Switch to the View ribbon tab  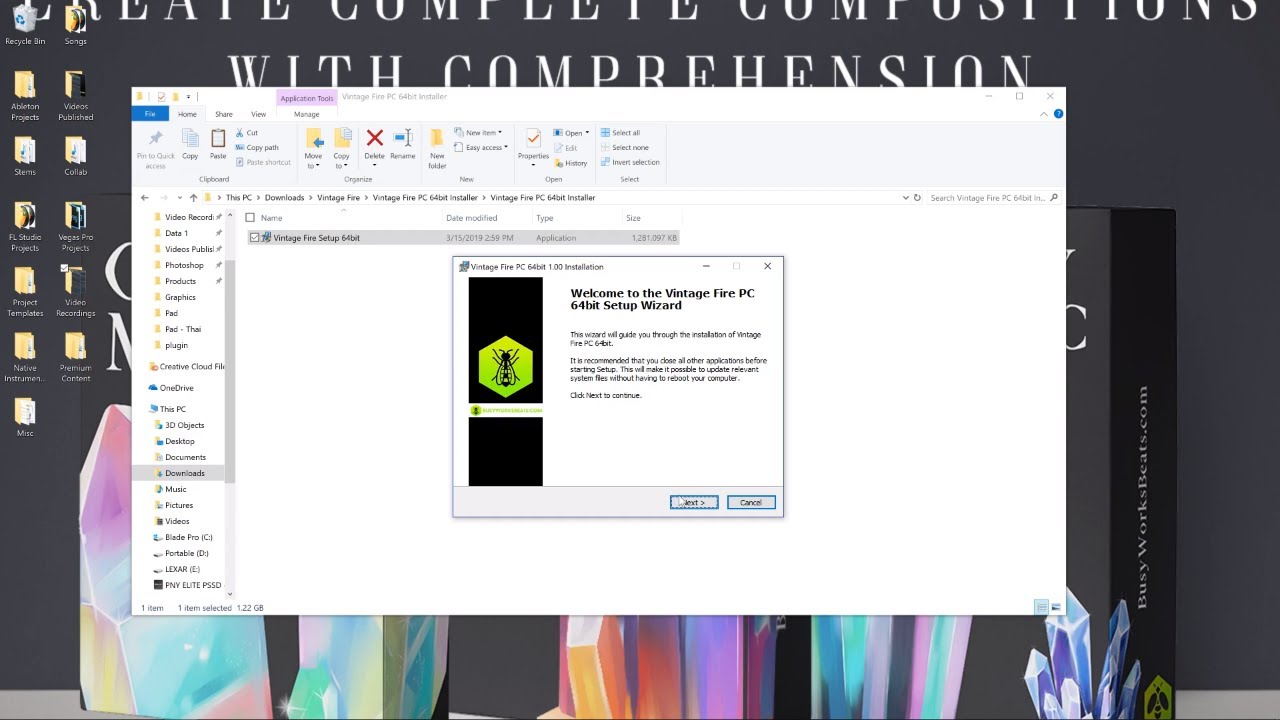pyautogui.click(x=258, y=114)
